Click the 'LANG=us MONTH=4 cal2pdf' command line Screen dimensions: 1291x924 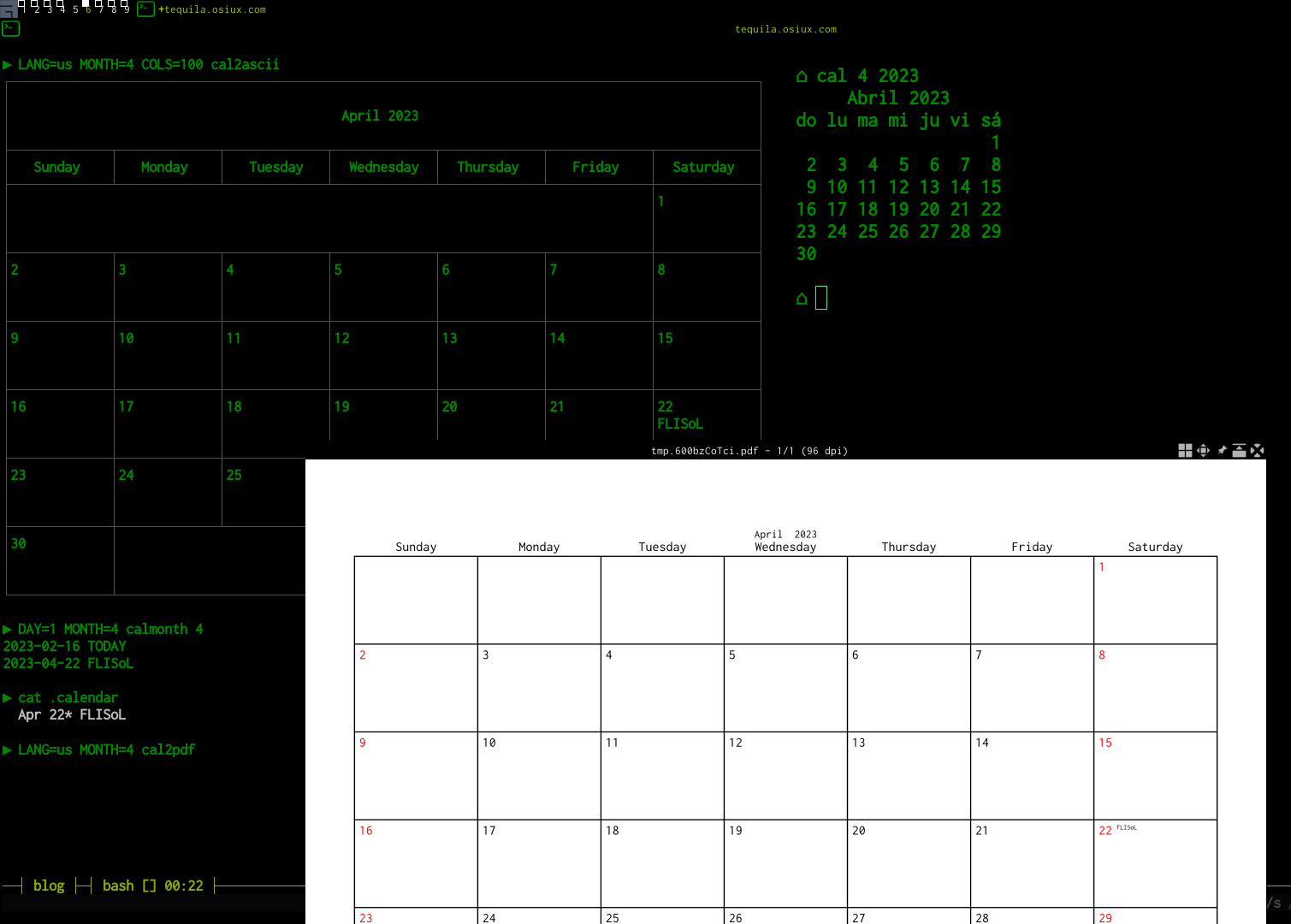pos(106,749)
